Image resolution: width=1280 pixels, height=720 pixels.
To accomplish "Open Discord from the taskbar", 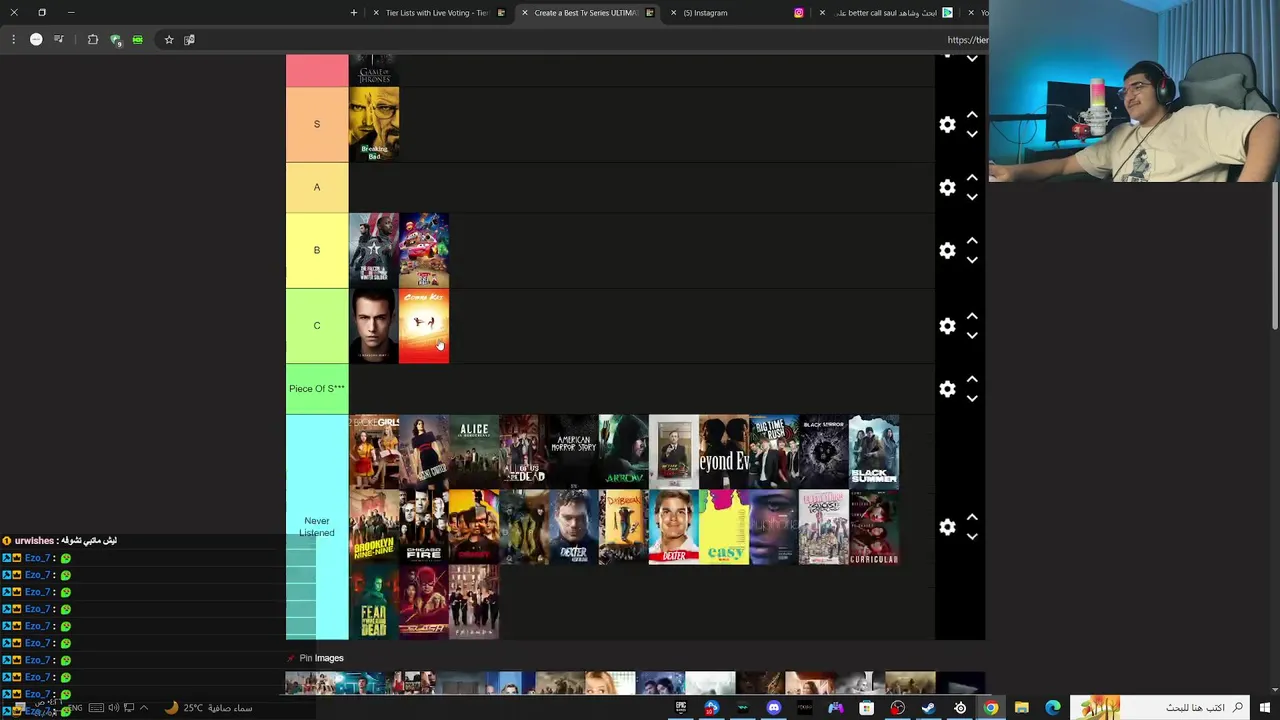I will [773, 708].
